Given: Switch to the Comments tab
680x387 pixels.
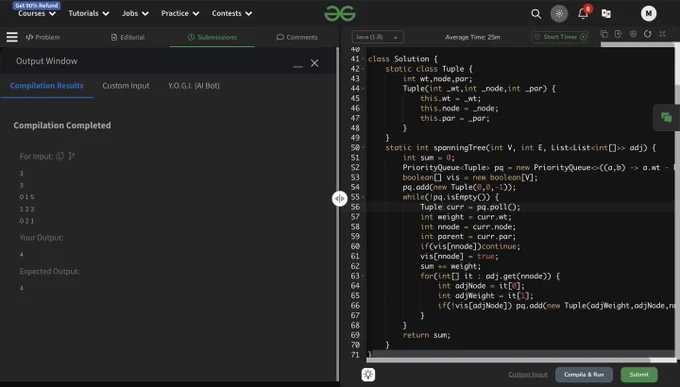Looking at the screenshot, I should click(297, 37).
